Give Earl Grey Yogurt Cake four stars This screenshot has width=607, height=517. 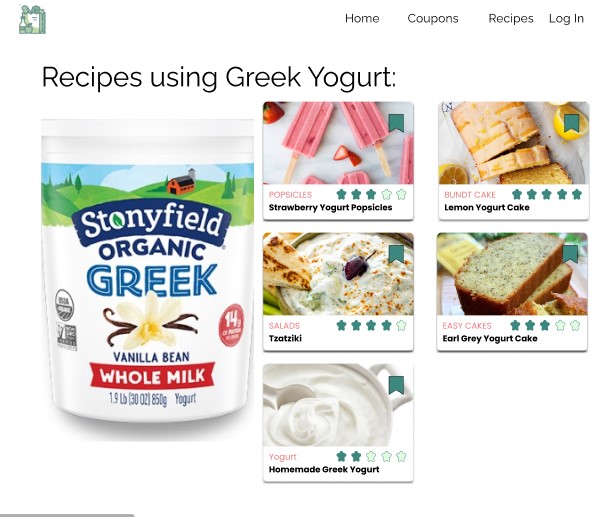[560, 325]
